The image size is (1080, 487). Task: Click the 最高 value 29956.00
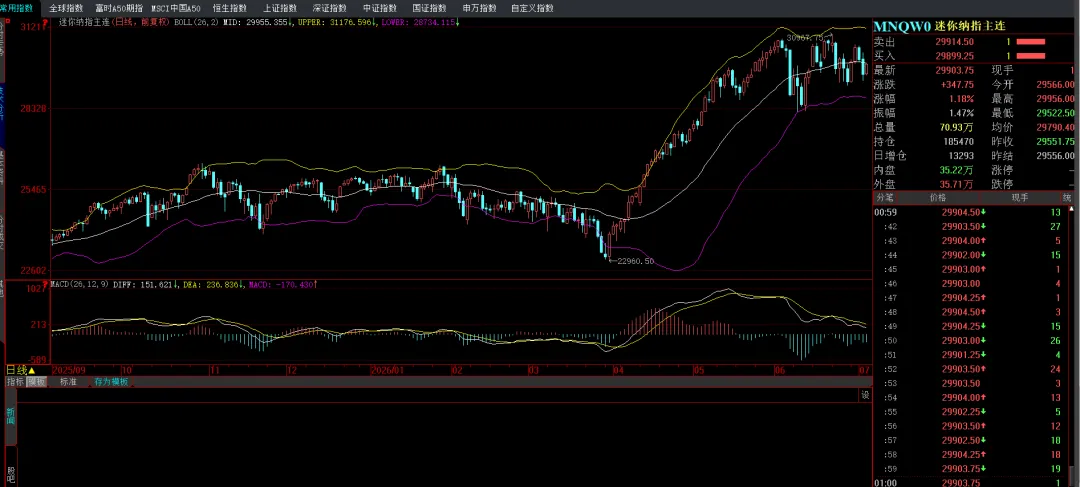tap(1055, 99)
